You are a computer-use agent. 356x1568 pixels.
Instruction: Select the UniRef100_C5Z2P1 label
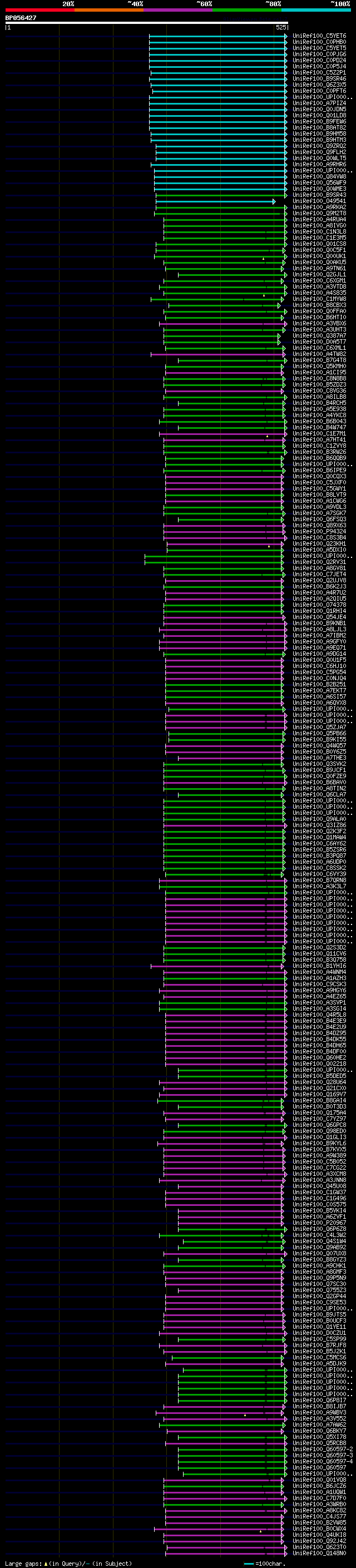coord(319,72)
